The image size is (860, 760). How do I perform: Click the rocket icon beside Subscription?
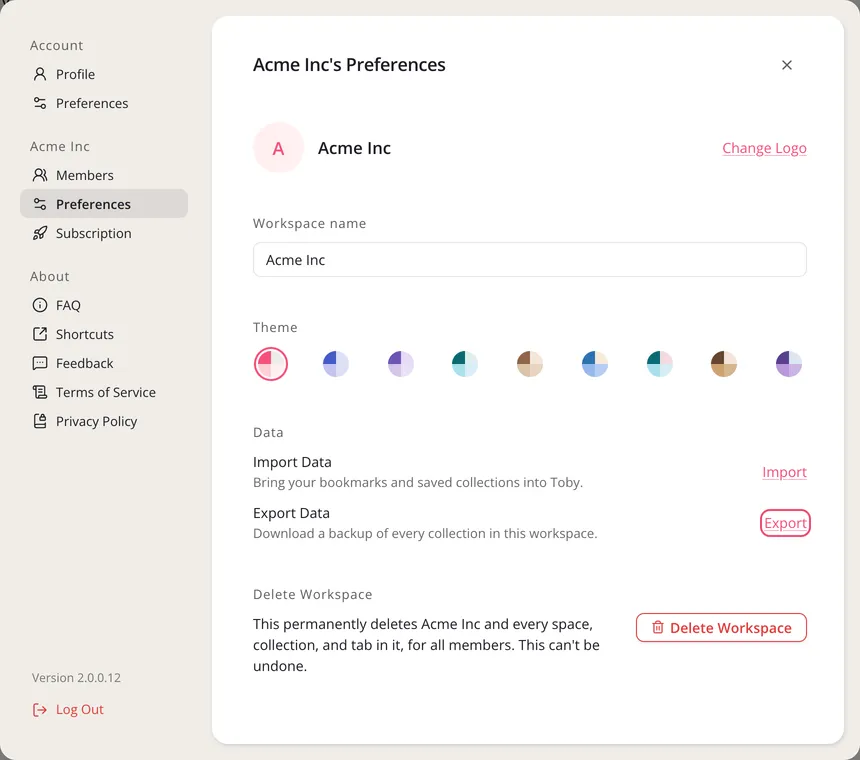pos(40,233)
